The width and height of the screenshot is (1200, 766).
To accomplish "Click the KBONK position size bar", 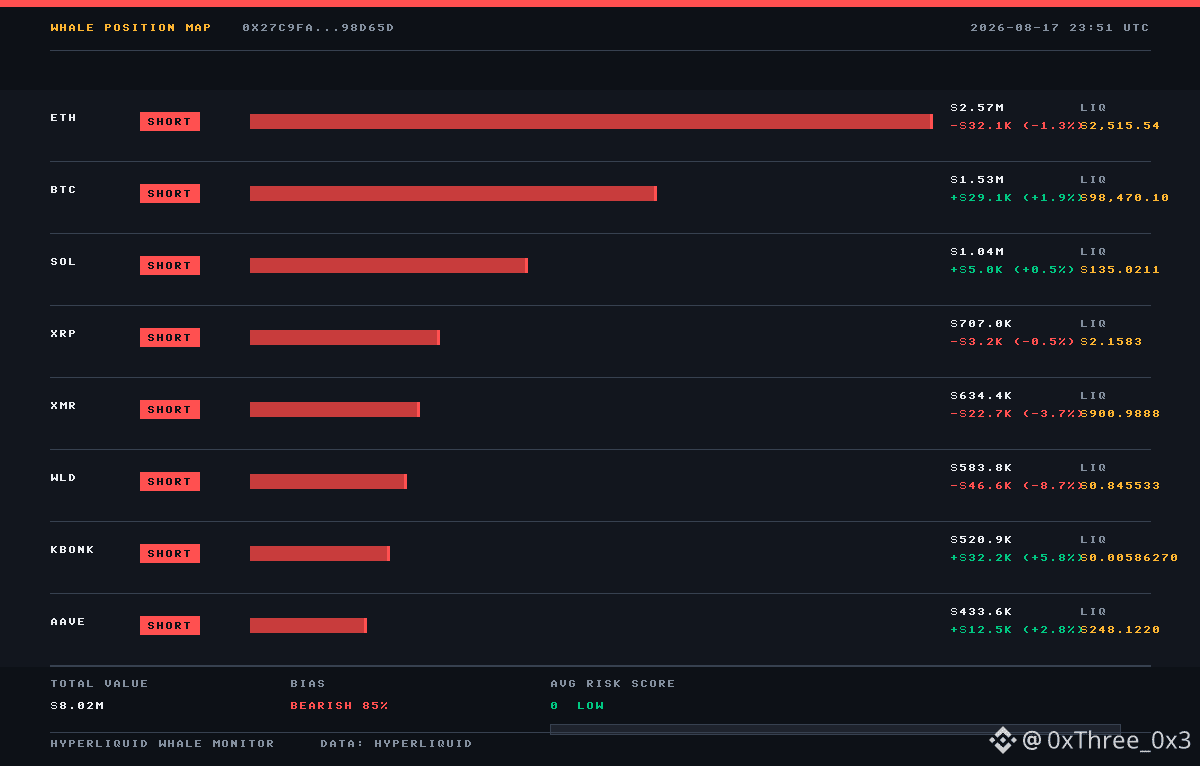I will click(320, 554).
